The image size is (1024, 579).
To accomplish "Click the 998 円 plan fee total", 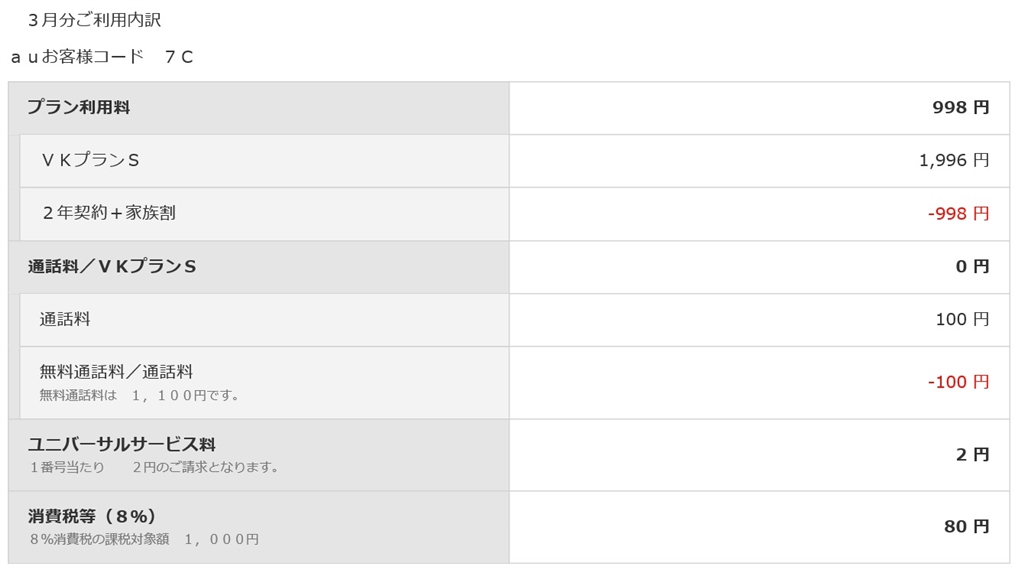I will (960, 107).
